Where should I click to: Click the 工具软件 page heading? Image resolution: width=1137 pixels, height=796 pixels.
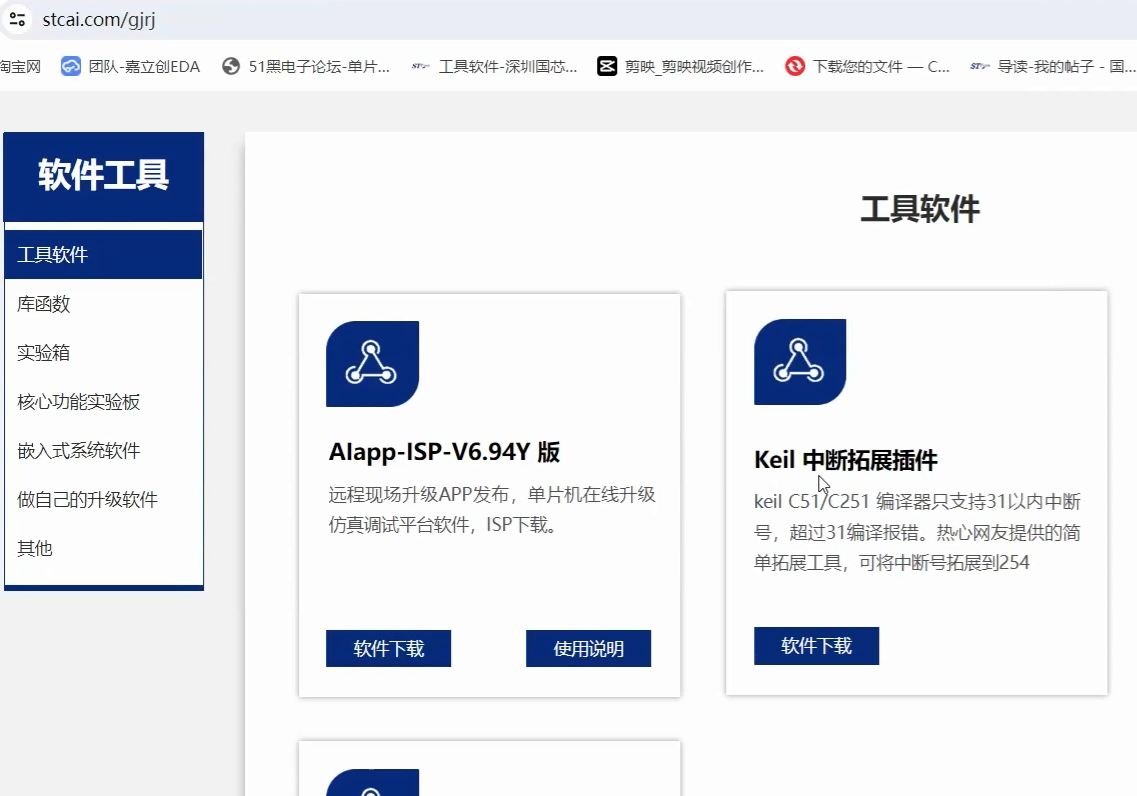tap(919, 210)
